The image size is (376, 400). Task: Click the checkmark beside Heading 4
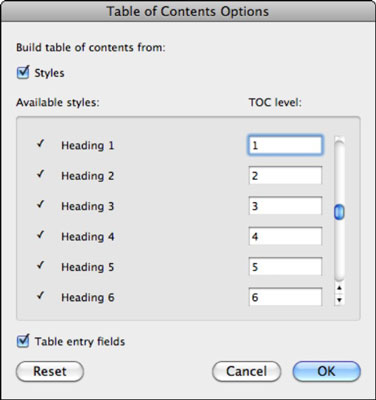(40, 235)
